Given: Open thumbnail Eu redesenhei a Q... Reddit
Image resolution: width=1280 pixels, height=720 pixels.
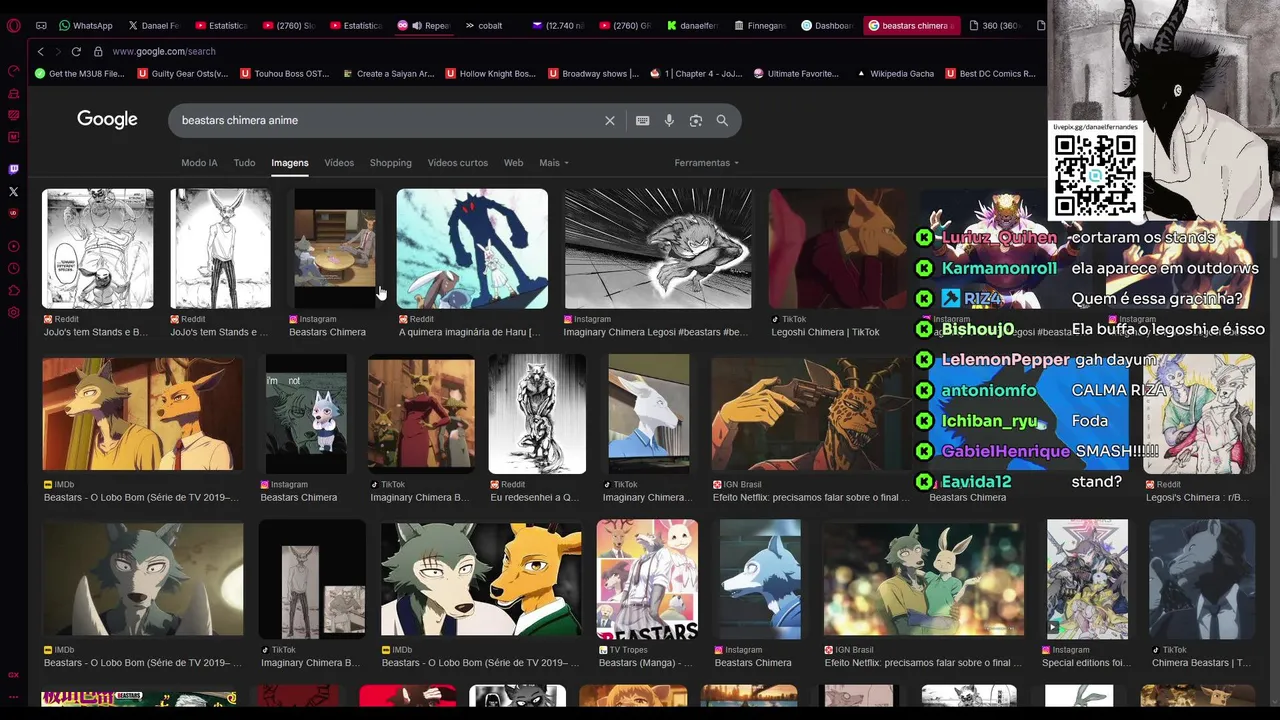Looking at the screenshot, I should (537, 414).
